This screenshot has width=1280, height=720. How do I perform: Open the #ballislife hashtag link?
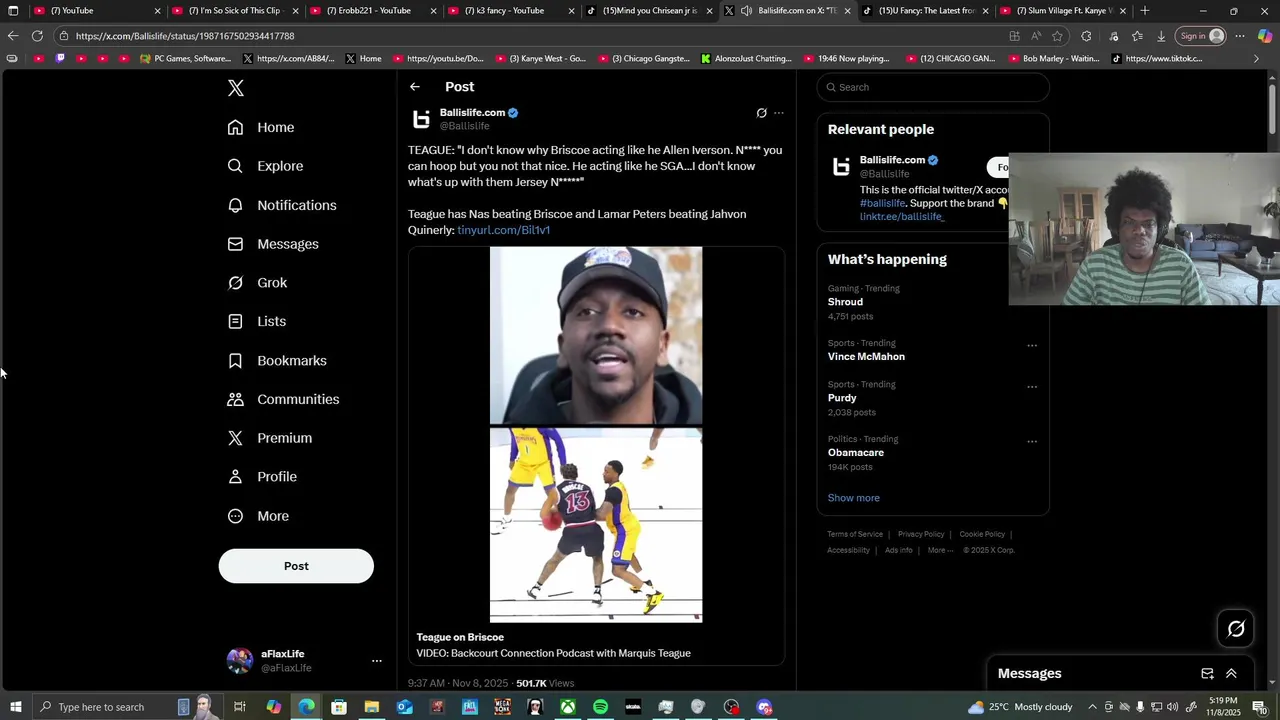[882, 203]
